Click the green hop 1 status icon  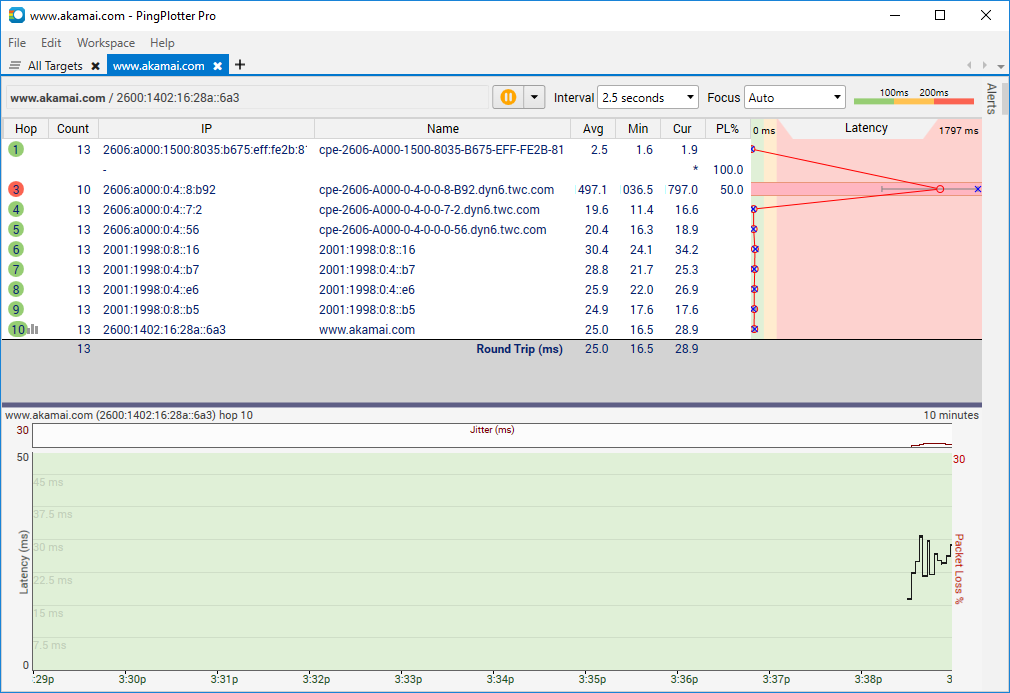click(x=15, y=149)
